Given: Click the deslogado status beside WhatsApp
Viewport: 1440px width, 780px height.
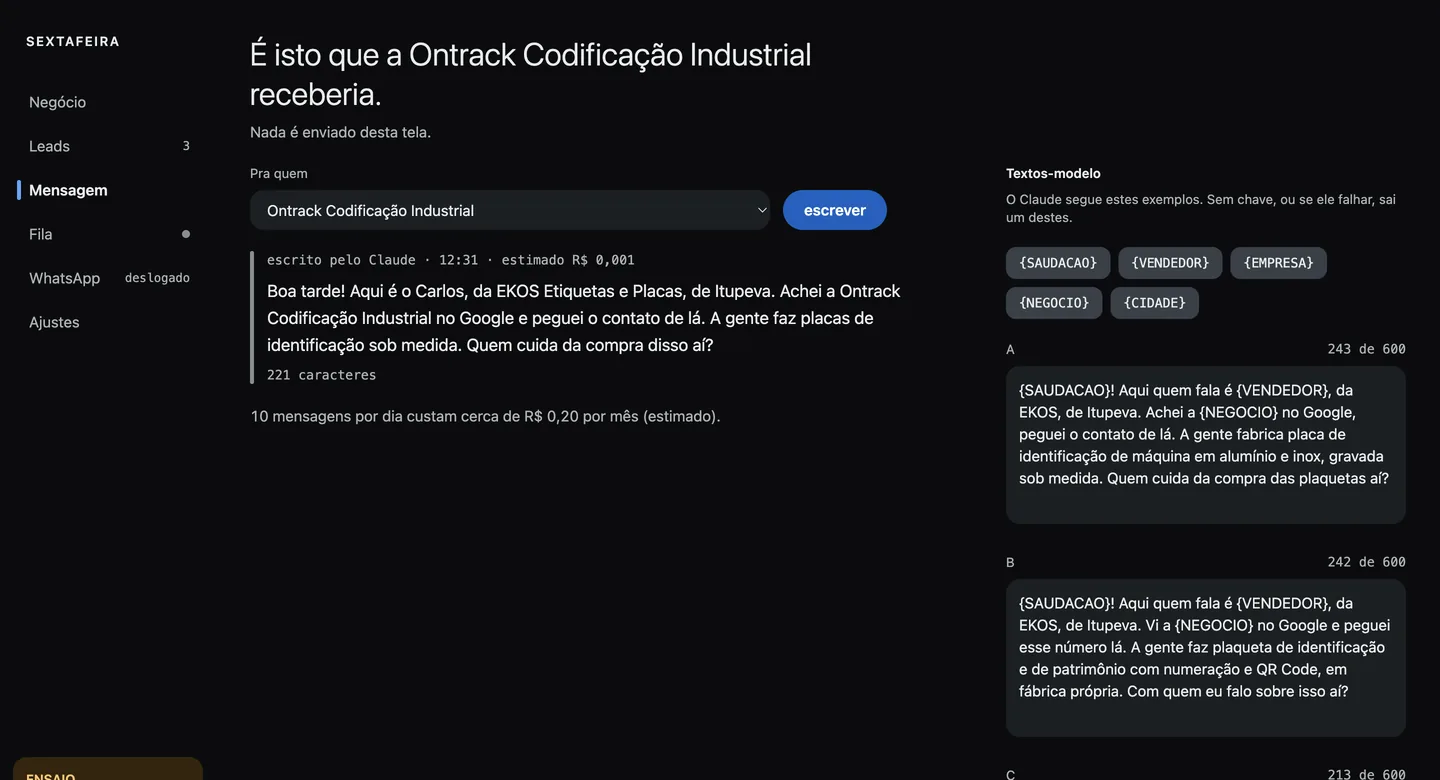Looking at the screenshot, I should 157,278.
